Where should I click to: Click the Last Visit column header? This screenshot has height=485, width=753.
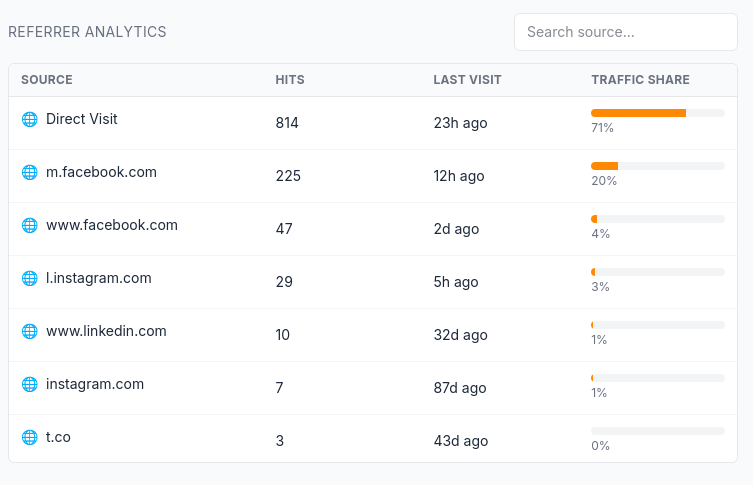click(467, 80)
